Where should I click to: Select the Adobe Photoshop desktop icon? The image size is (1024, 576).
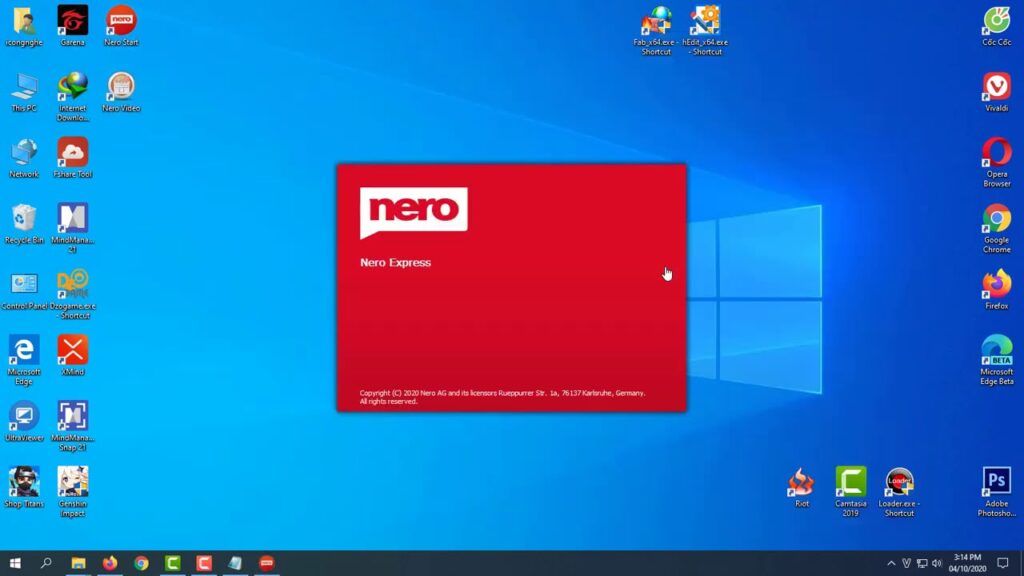[x=997, y=492]
